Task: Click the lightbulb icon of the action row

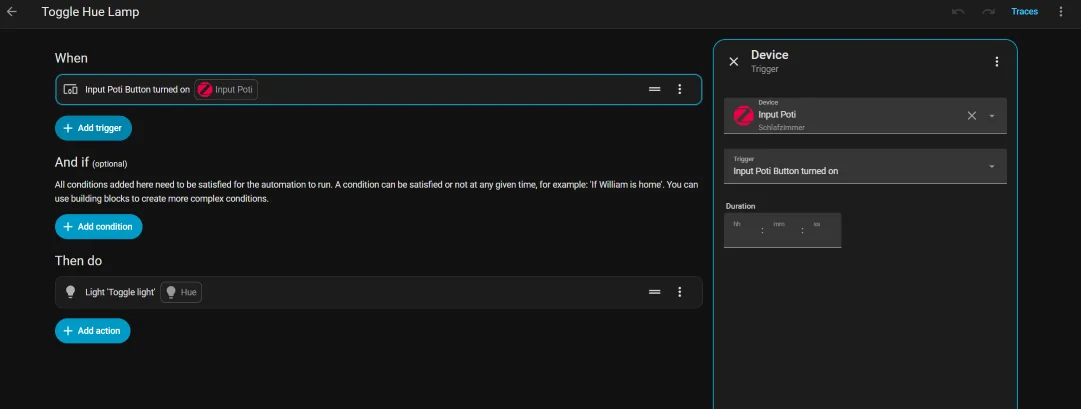Action: [x=70, y=292]
